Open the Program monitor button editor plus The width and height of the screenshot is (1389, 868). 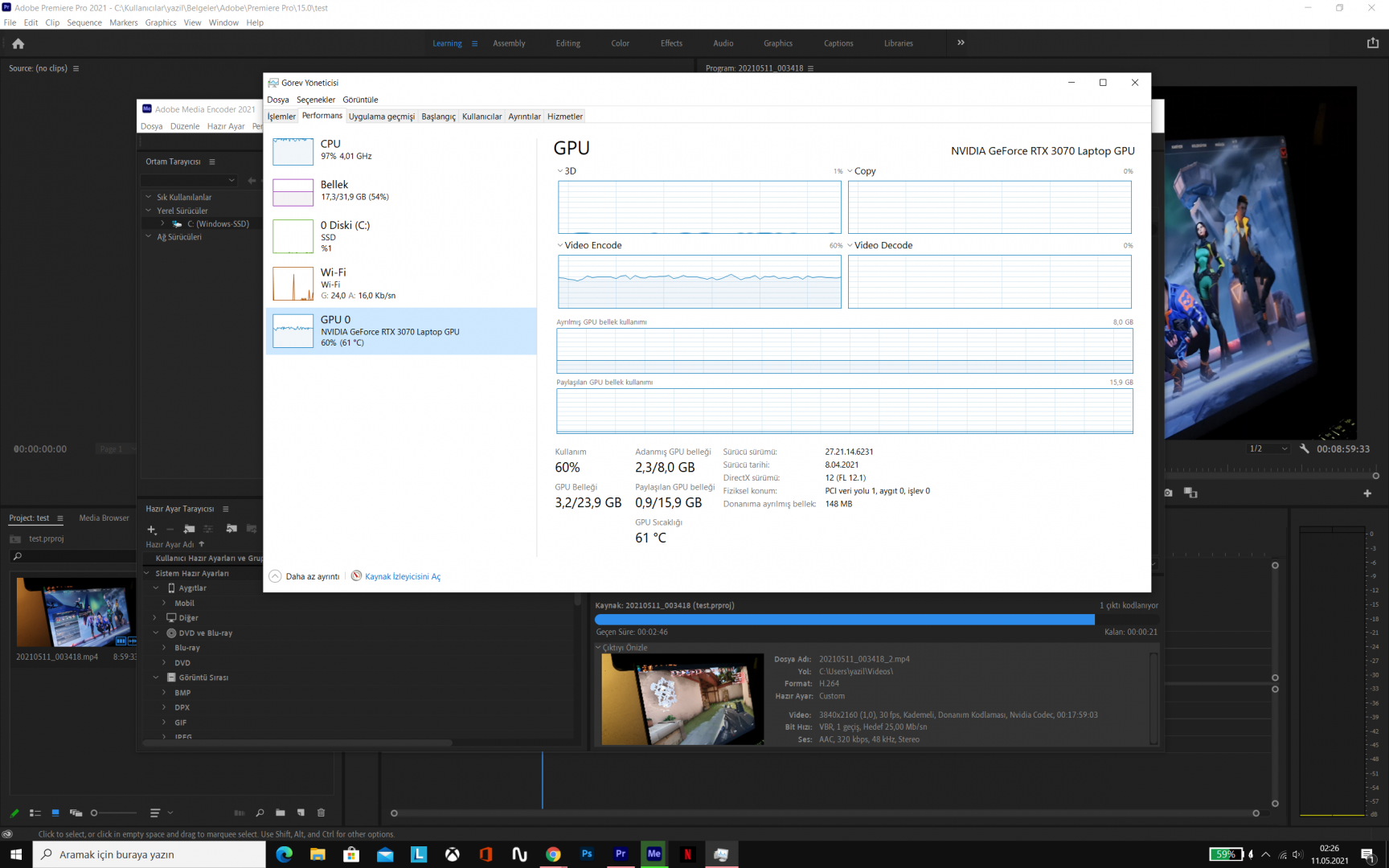point(1367,493)
